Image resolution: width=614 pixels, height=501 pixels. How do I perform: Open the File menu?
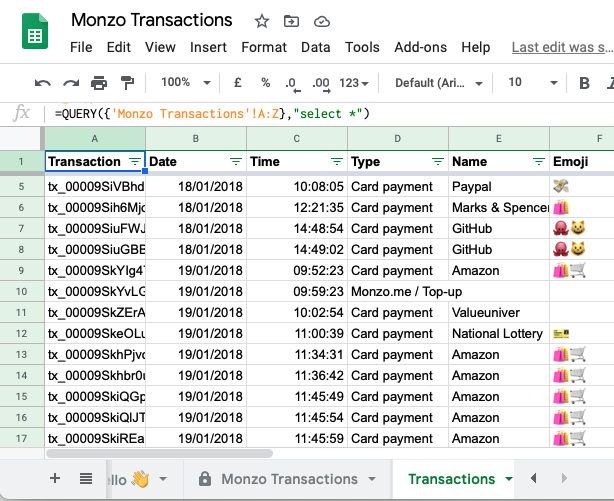81,47
